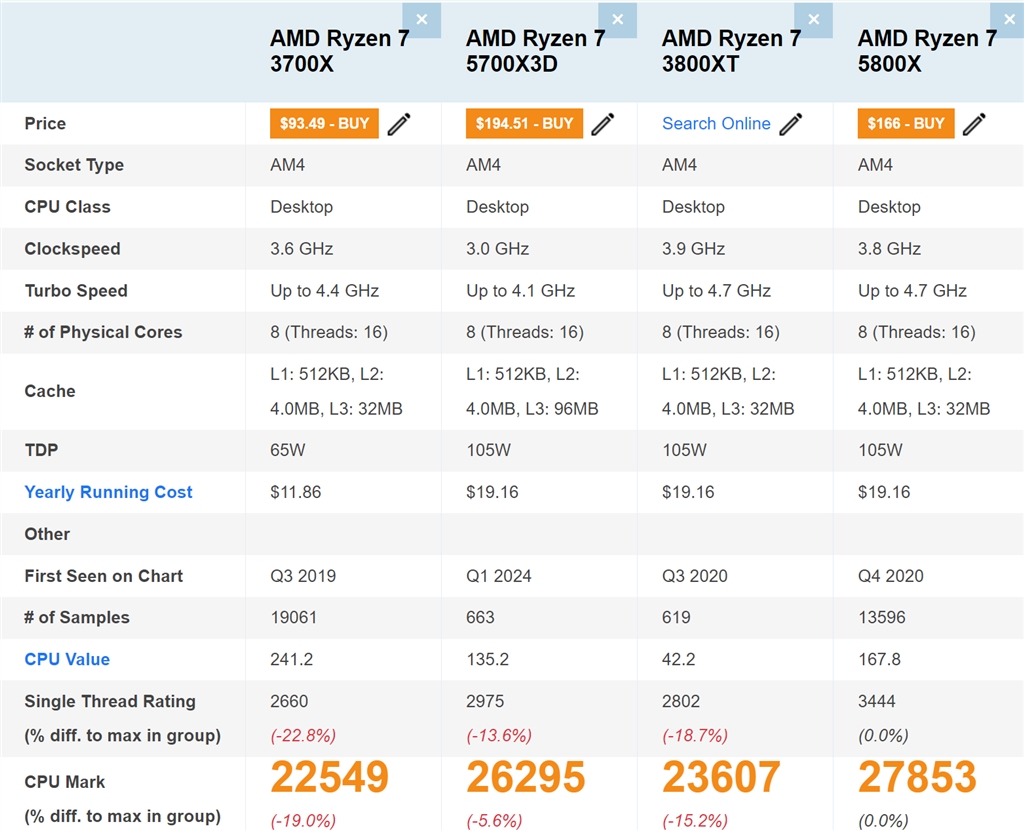Image resolution: width=1024 pixels, height=831 pixels.
Task: Click the single thread difference (-13.6%)
Action: pos(499,736)
